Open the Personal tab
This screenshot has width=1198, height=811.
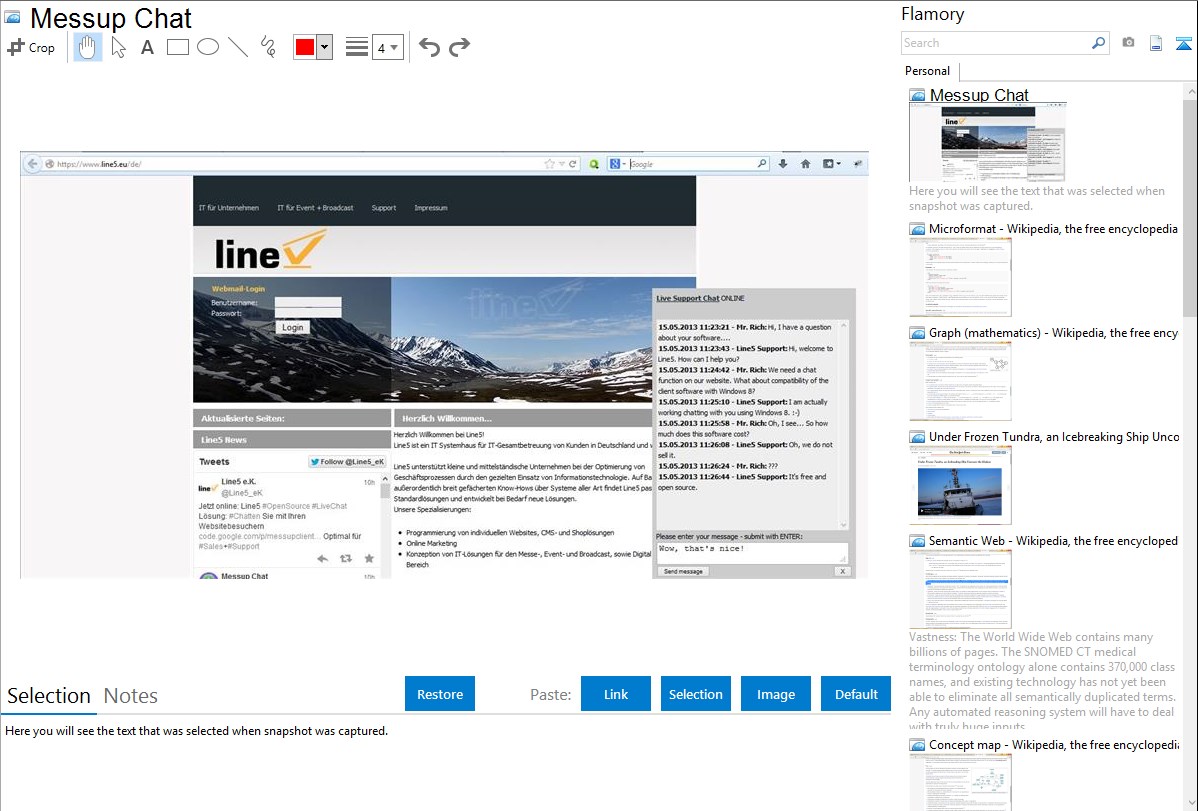coord(928,70)
